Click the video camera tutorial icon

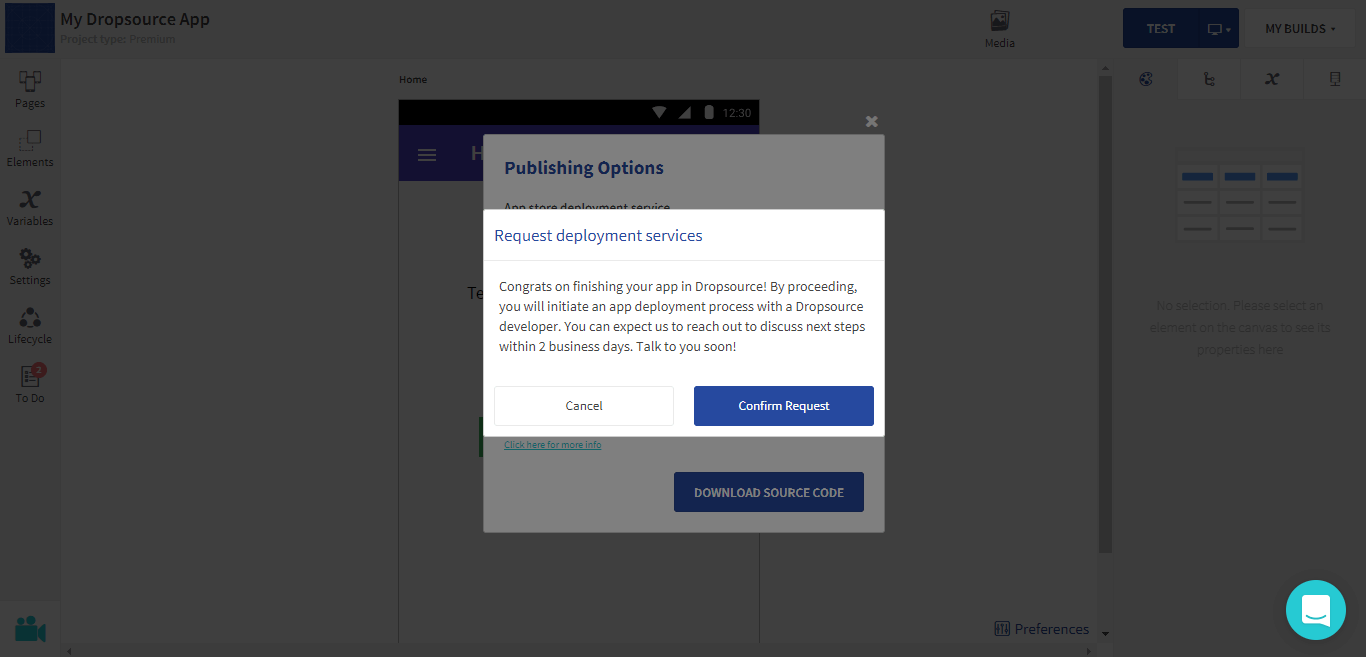point(30,629)
